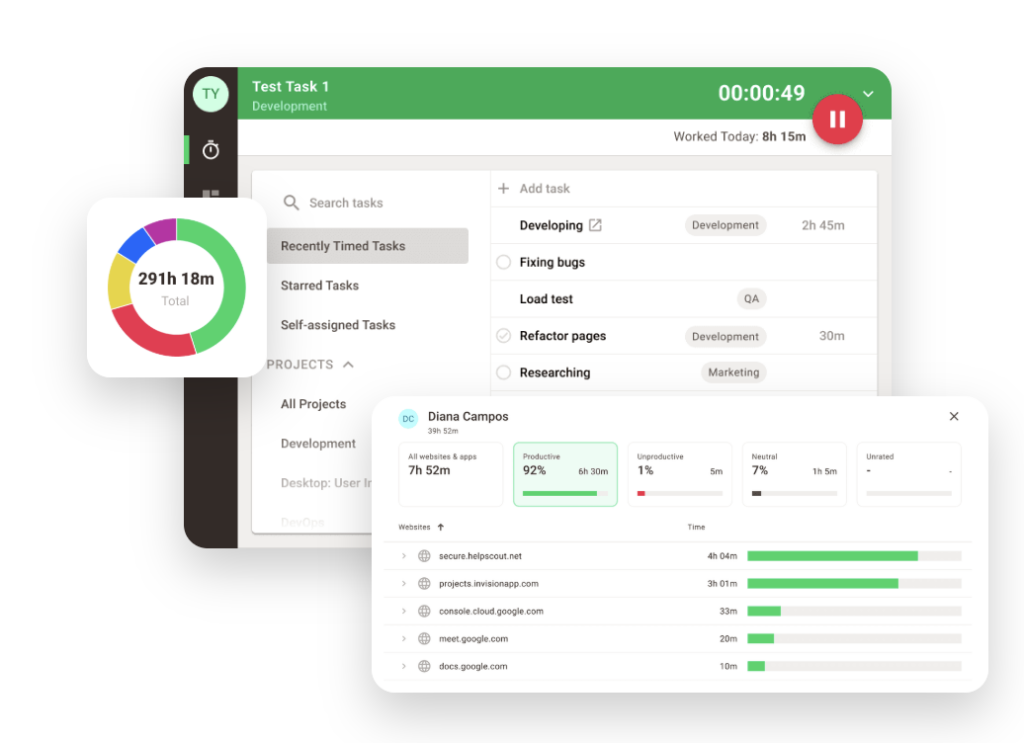Viewport: 1024px width, 743px height.
Task: Select Starred Tasks
Action: 319,285
